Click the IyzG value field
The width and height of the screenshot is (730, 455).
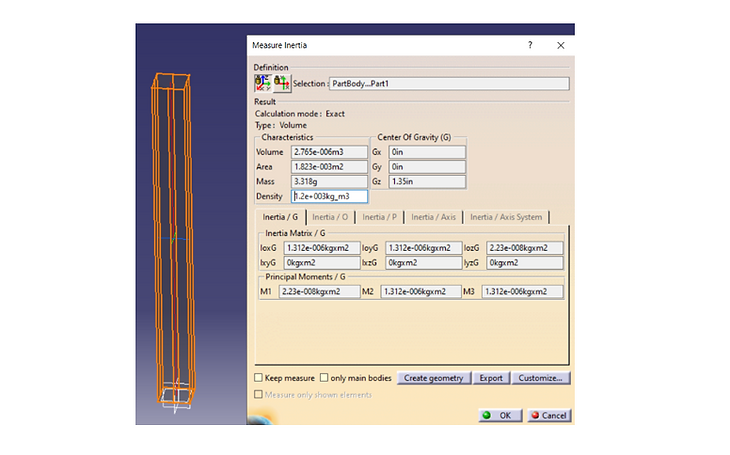pos(525,263)
